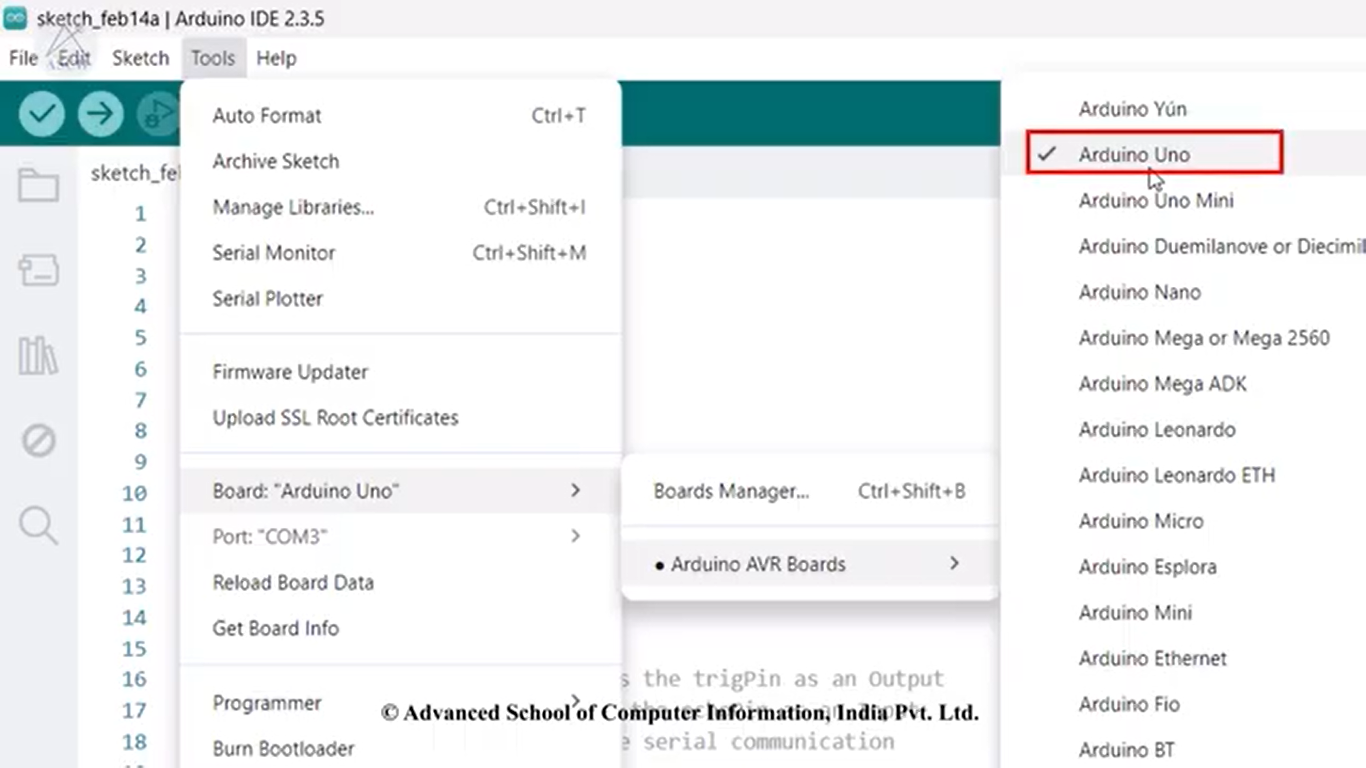Open the Help menu

click(276, 58)
